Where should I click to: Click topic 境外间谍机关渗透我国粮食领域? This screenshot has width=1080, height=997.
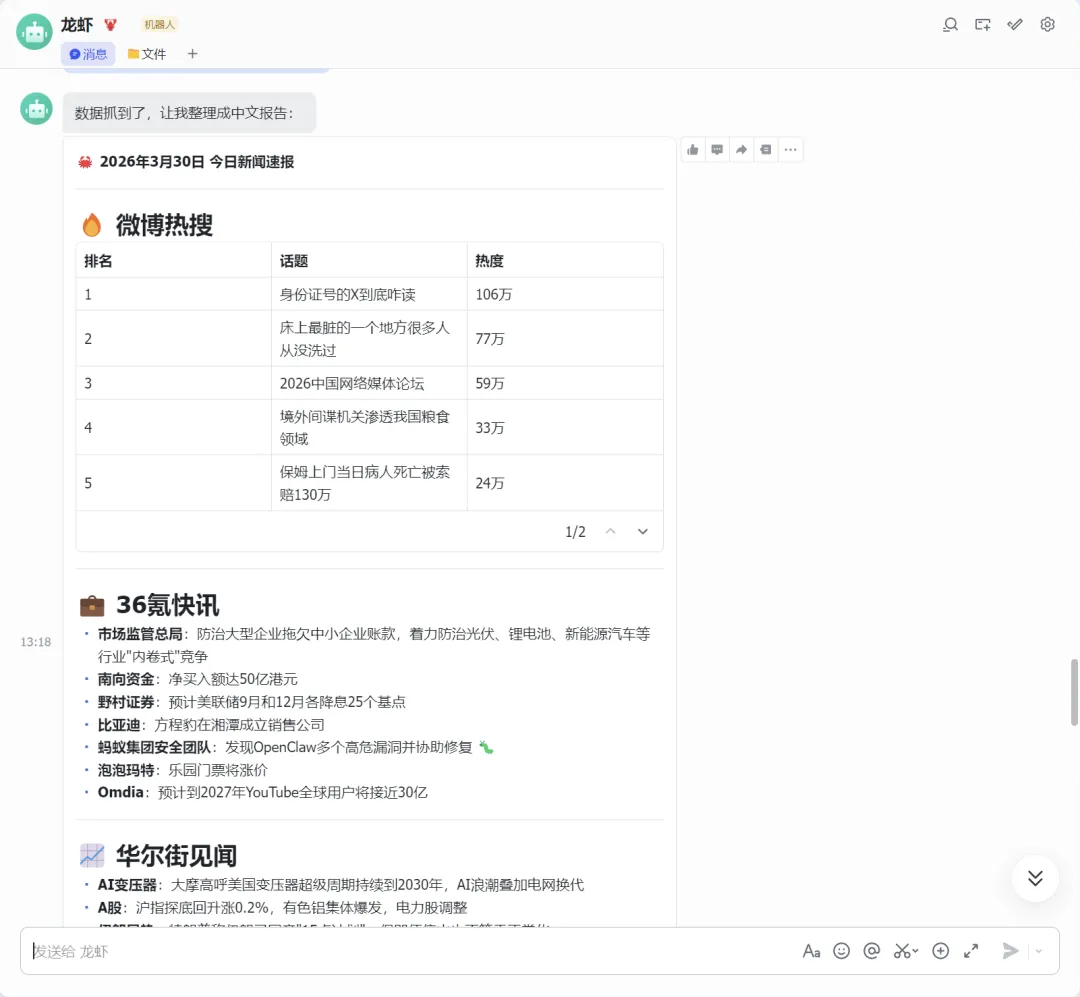(x=364, y=428)
